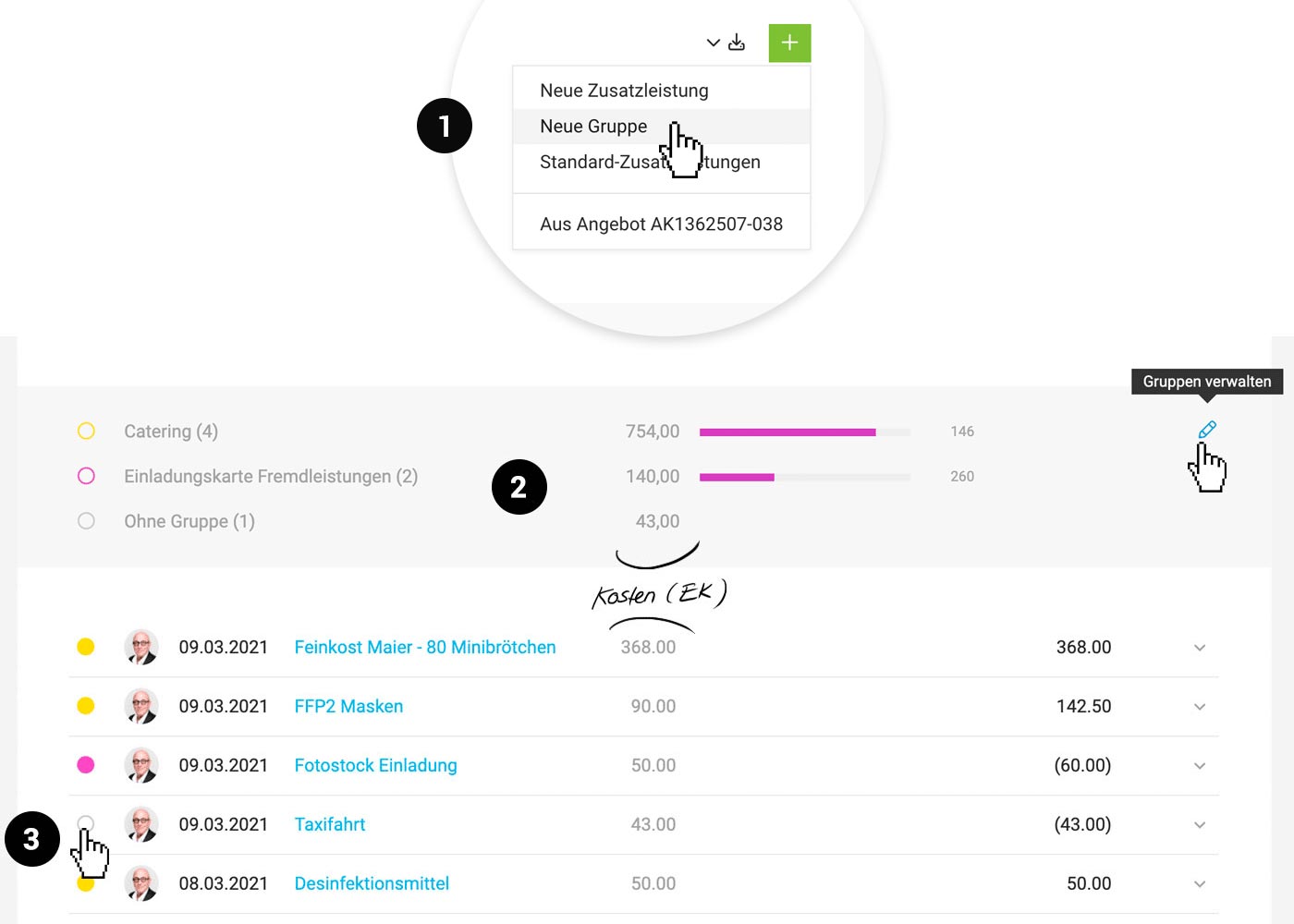1294x924 pixels.
Task: Click the Catering budget progress bar
Action: (x=804, y=432)
